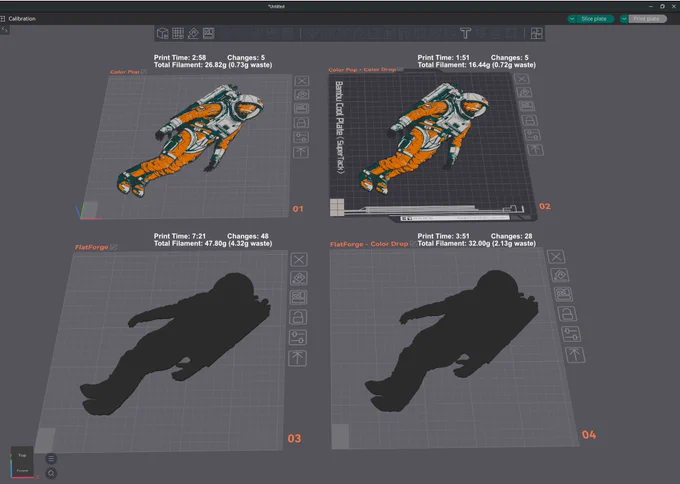
Task: Remove plate 03 with its X icon
Action: 299,260
